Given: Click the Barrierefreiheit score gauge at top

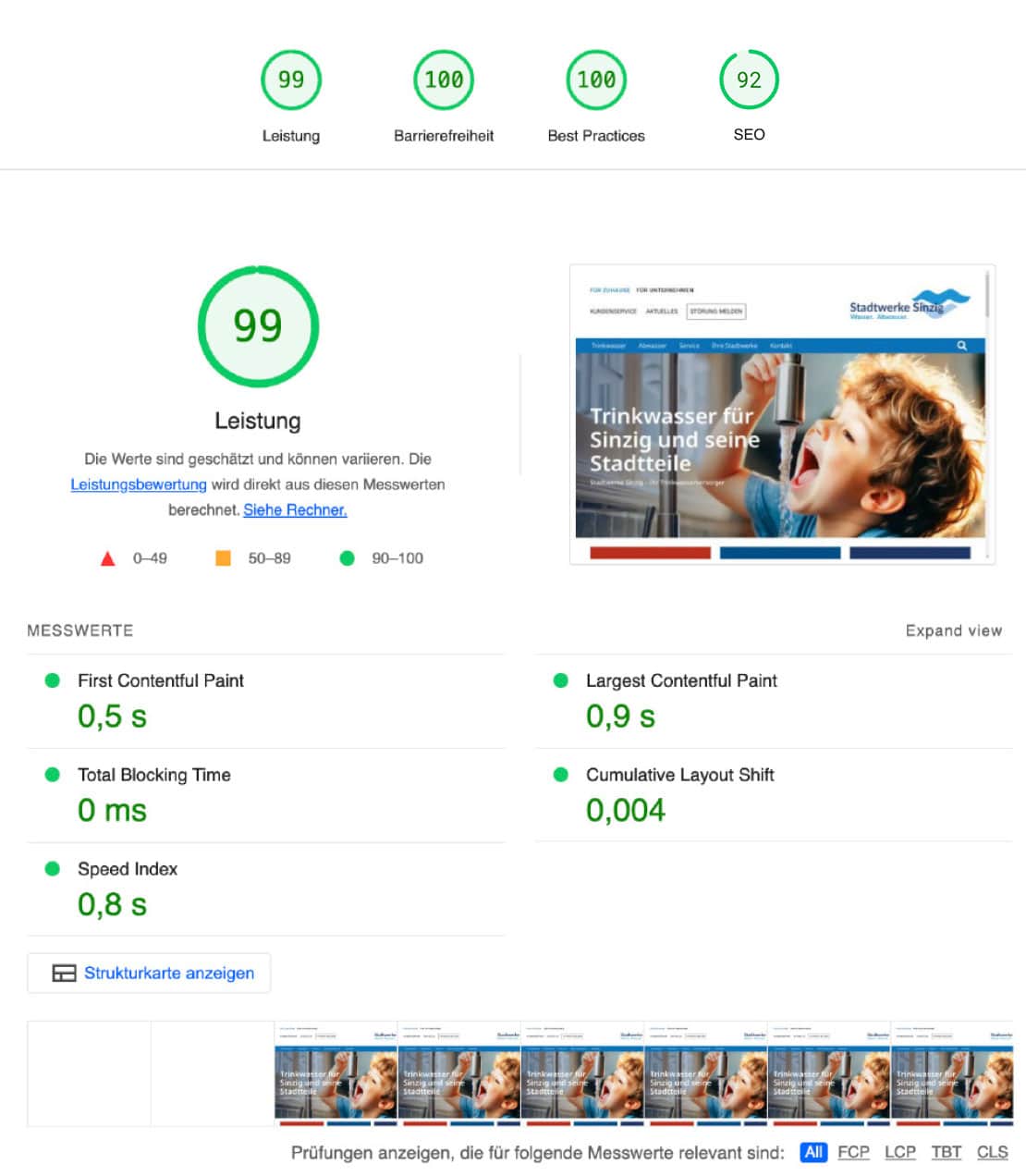Looking at the screenshot, I should click(444, 80).
